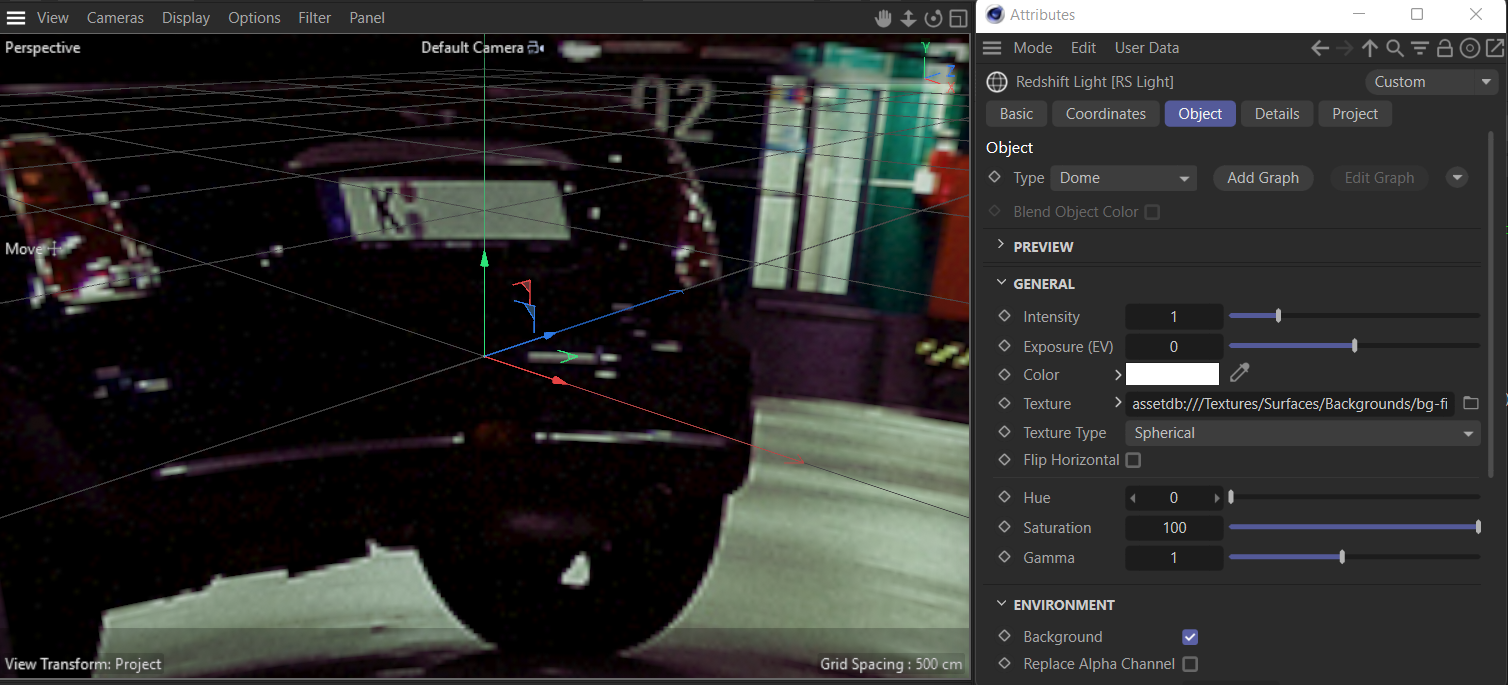The width and height of the screenshot is (1508, 685).
Task: Uncheck the Background checkbox
Action: point(1190,637)
